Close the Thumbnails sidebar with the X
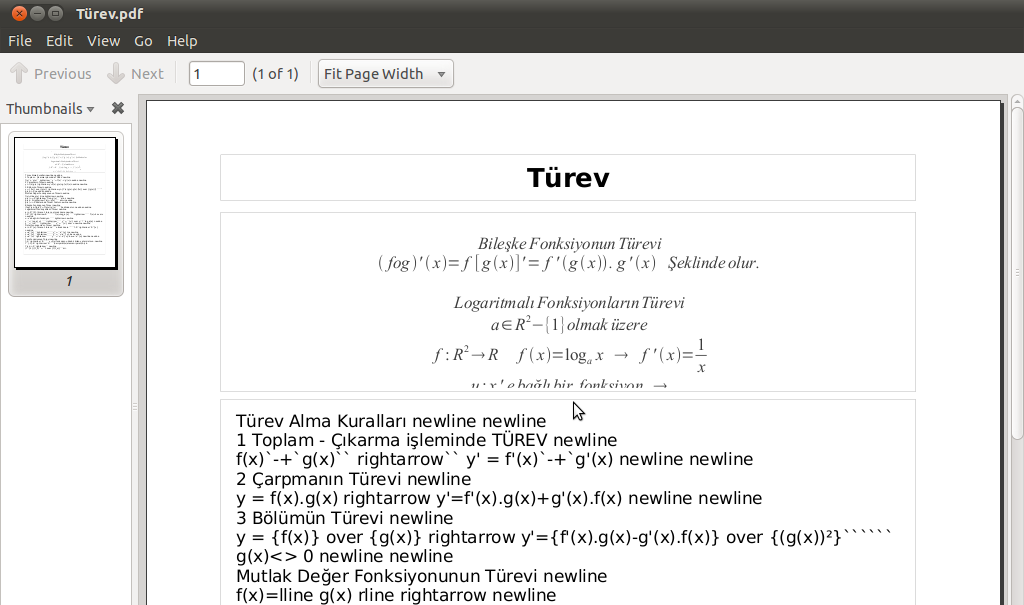 (118, 108)
